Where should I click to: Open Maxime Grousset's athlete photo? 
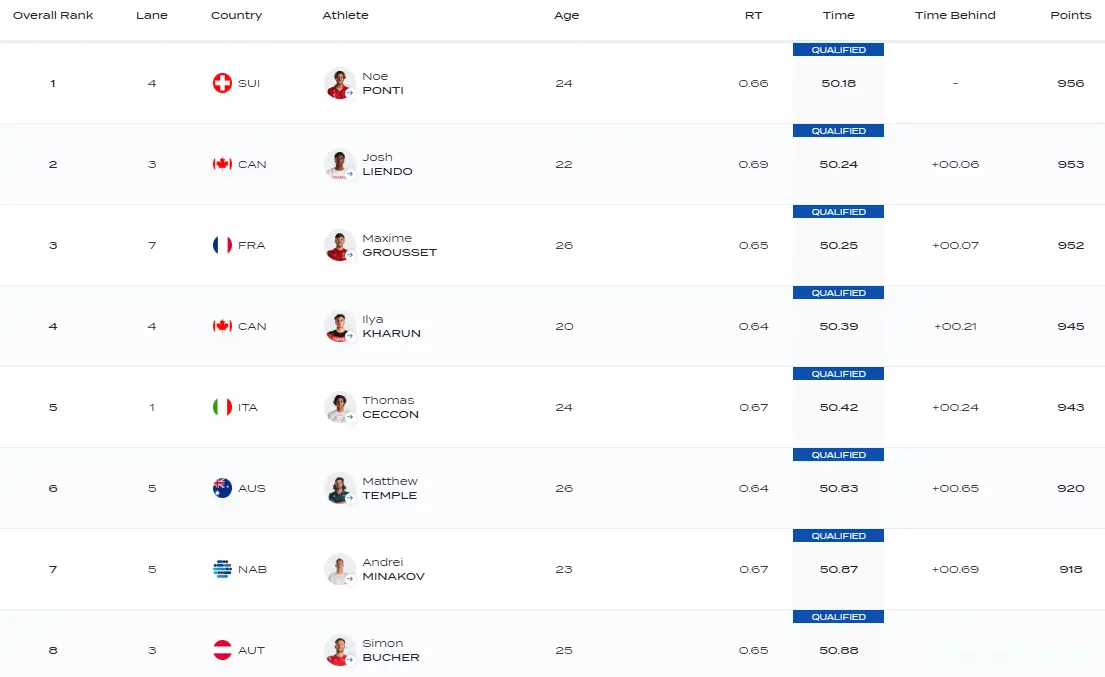340,245
